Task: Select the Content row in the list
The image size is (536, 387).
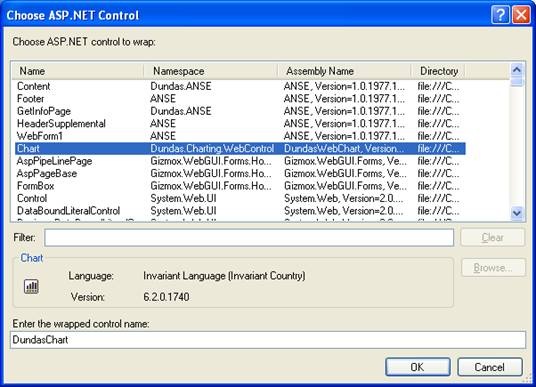Action: (240, 86)
